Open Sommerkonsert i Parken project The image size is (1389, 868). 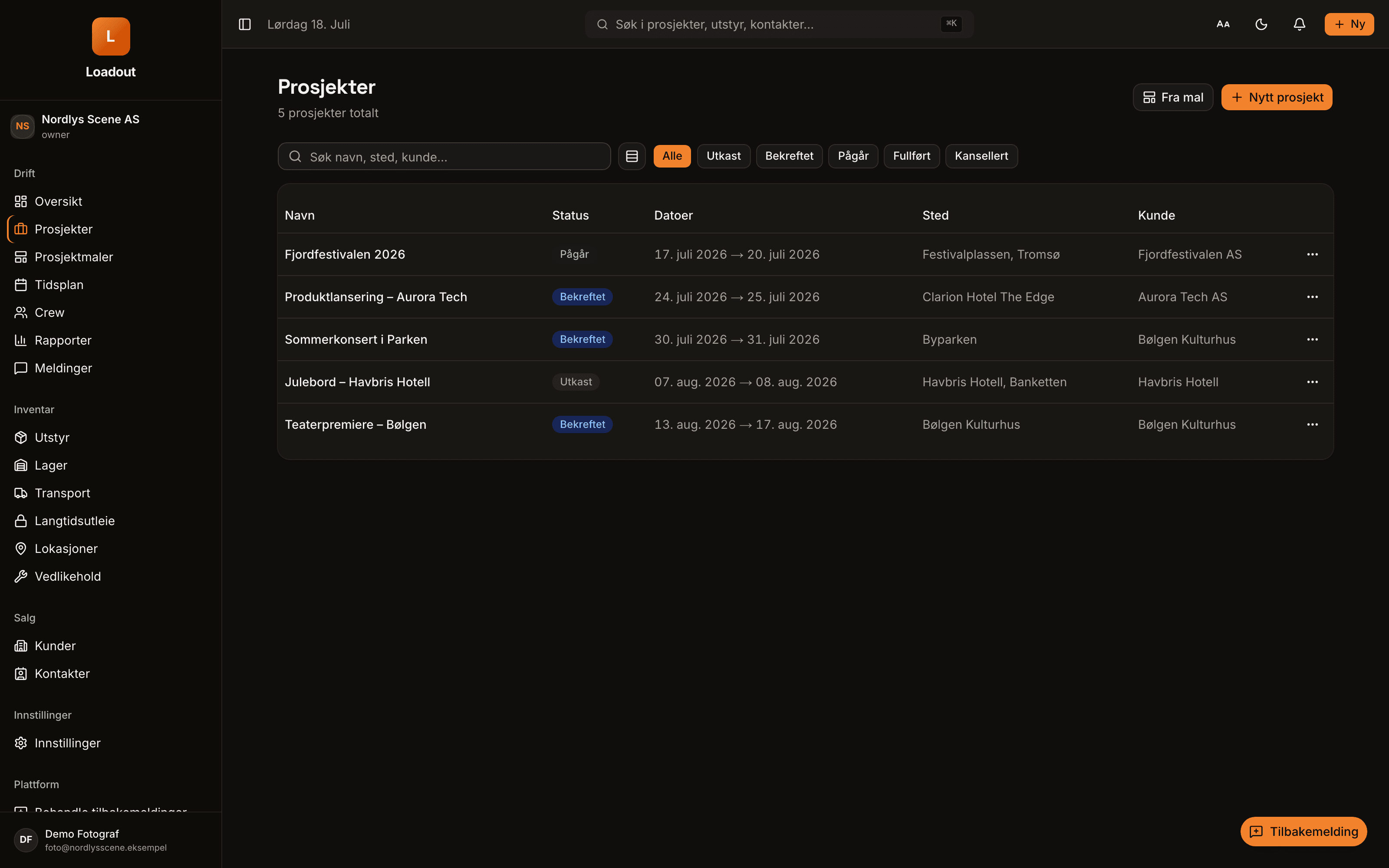pyautogui.click(x=356, y=339)
